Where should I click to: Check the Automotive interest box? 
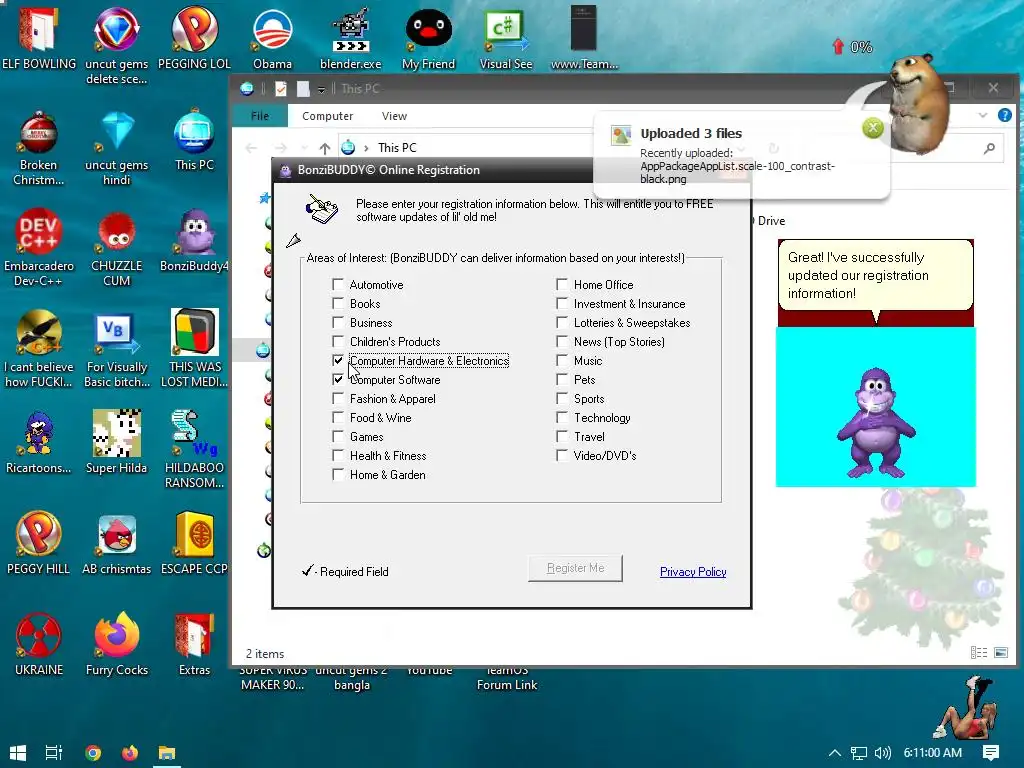pyautogui.click(x=338, y=284)
